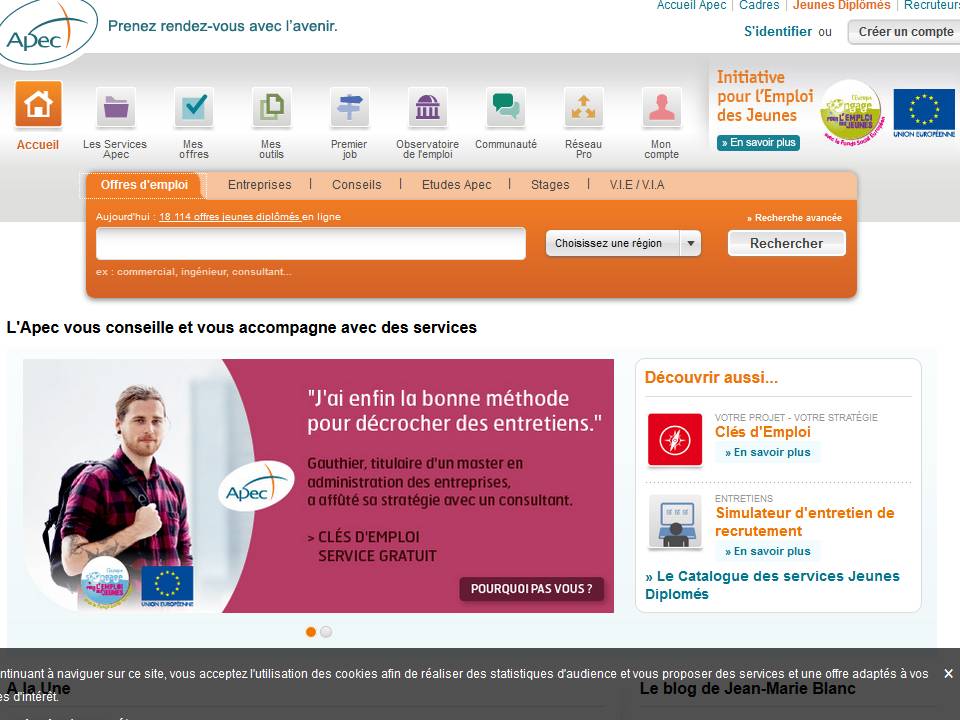Switch to the Stages tab
This screenshot has width=960, height=720.
[x=550, y=185]
